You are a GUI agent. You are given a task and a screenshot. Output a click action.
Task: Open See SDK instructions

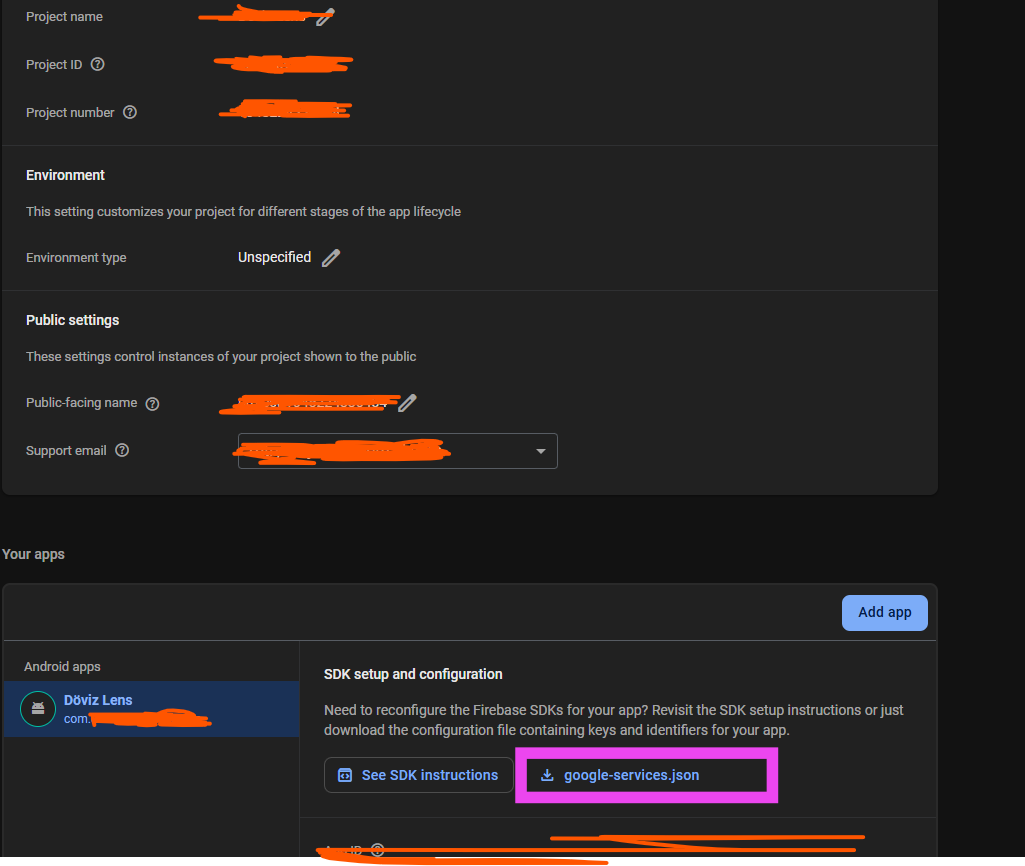[418, 775]
